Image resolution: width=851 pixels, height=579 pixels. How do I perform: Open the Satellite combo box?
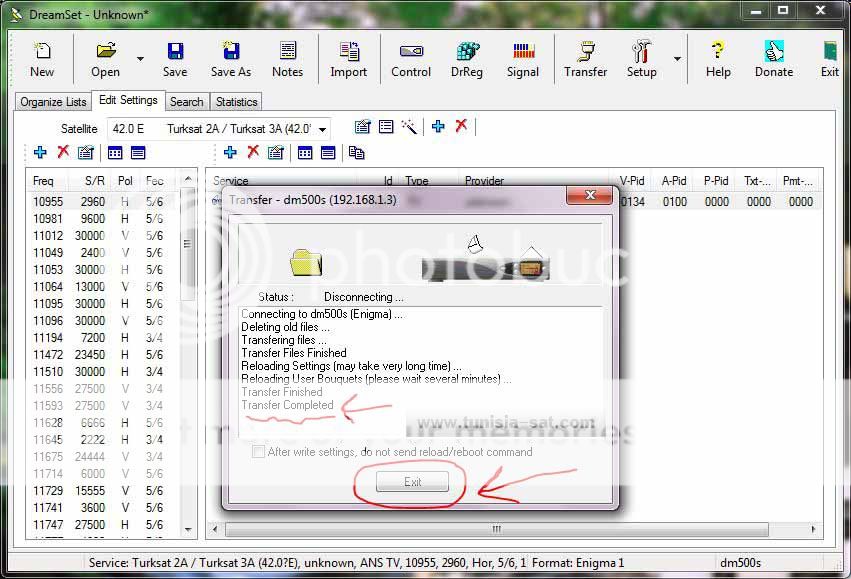(219, 129)
